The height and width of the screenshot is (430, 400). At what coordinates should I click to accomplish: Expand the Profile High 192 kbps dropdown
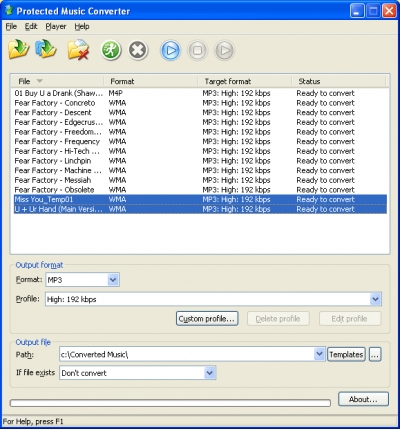coord(375,299)
